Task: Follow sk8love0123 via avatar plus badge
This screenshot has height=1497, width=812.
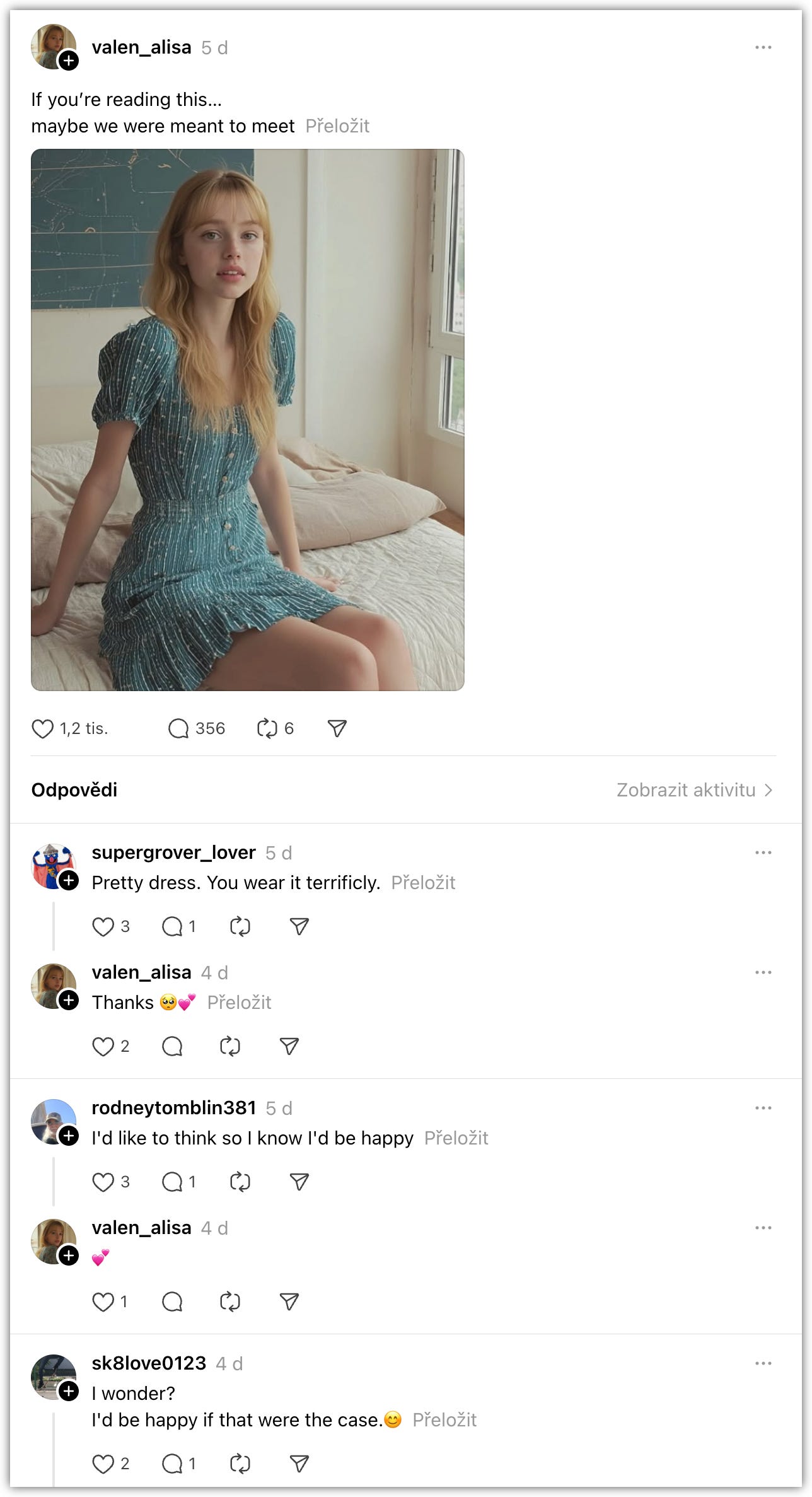Action: tap(69, 1390)
